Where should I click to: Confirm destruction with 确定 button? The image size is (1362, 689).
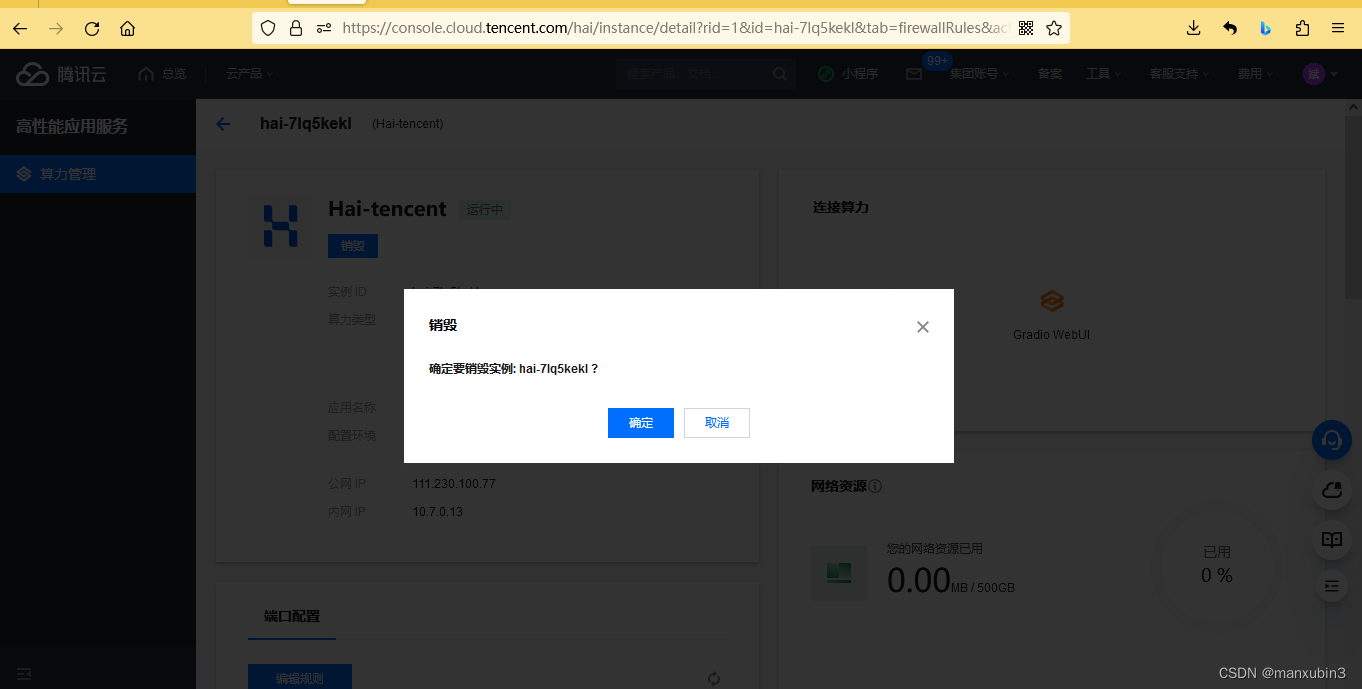[x=641, y=423]
